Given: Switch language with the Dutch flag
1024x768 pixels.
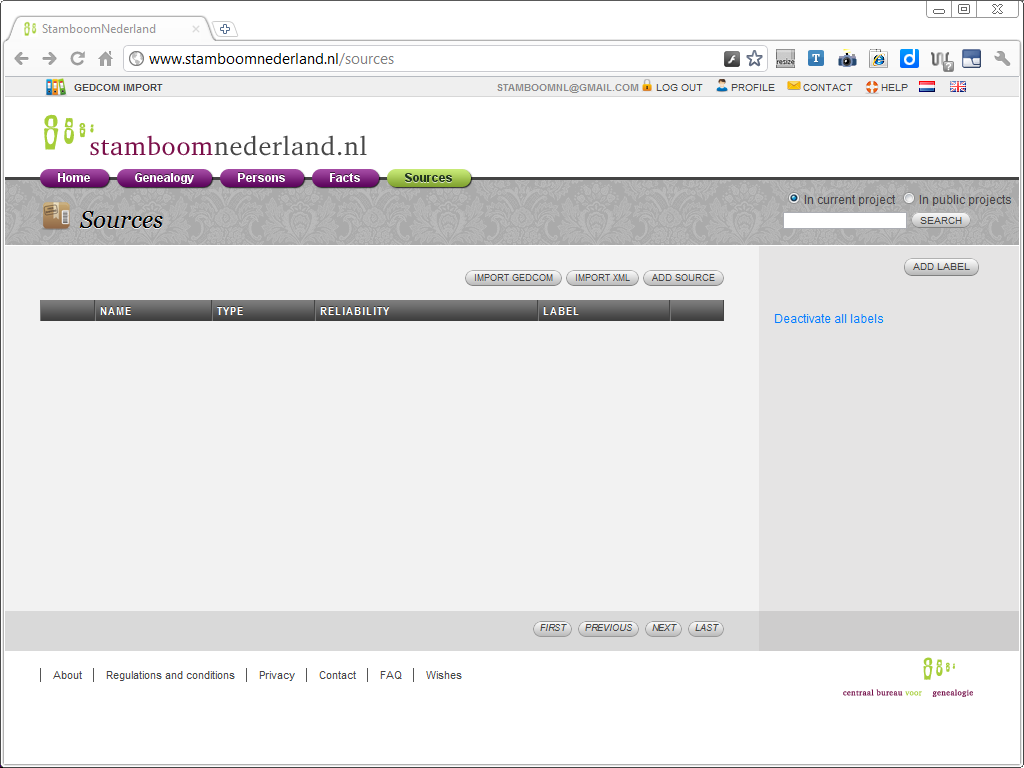Looking at the screenshot, I should [927, 87].
